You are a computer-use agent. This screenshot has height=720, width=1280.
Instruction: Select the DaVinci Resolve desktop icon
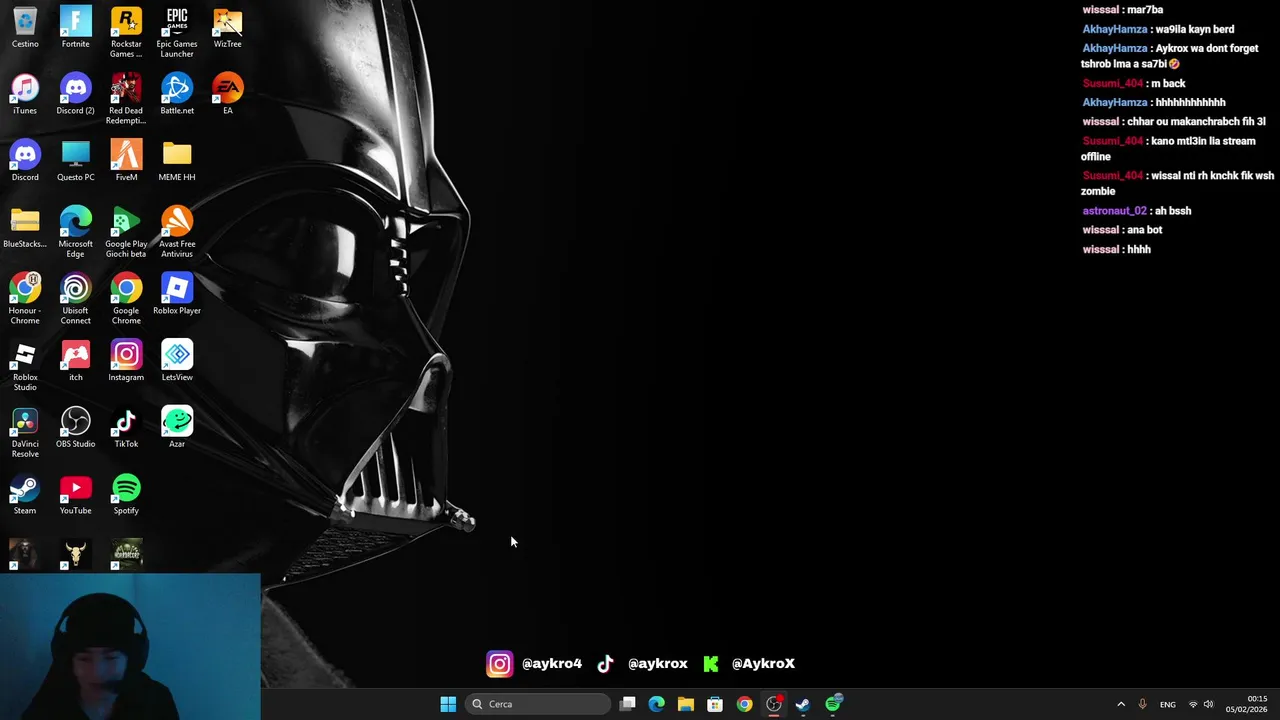pos(25,433)
